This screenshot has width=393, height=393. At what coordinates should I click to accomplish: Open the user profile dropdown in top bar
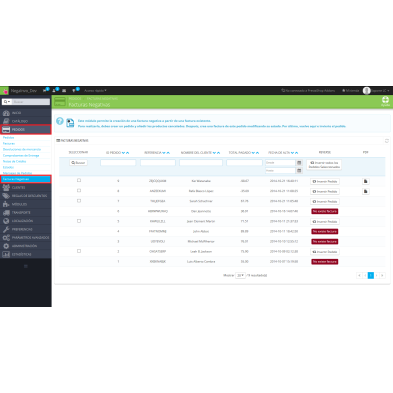coord(376,91)
